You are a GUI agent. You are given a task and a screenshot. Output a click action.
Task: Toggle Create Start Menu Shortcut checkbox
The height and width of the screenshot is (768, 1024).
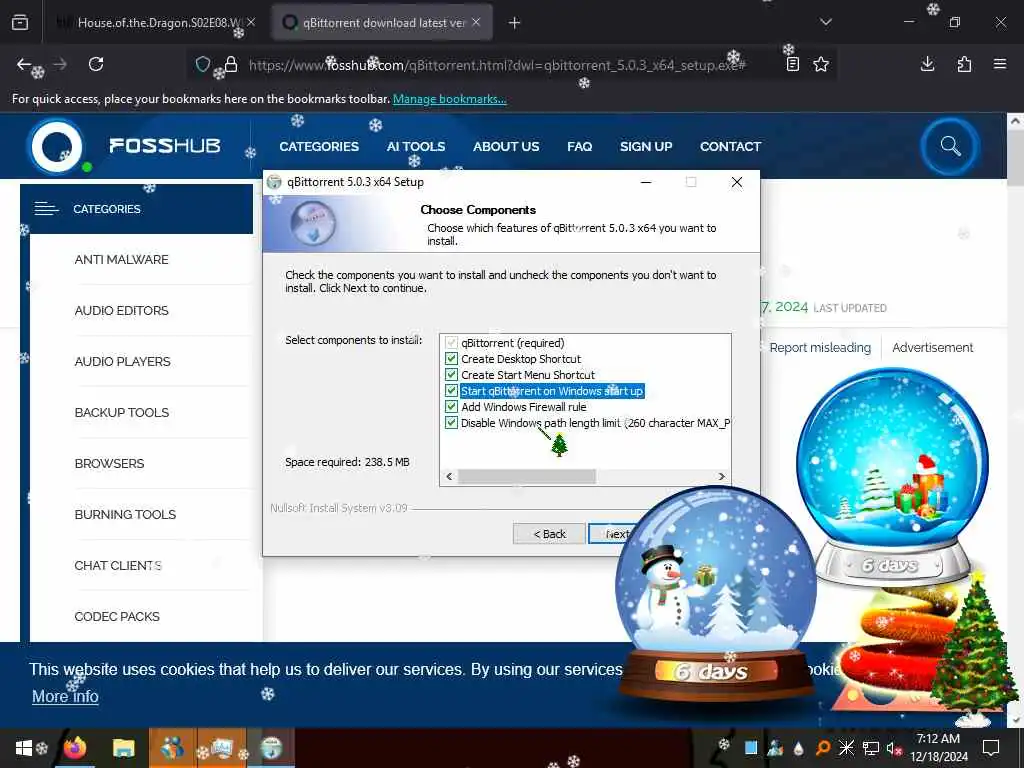(x=451, y=375)
